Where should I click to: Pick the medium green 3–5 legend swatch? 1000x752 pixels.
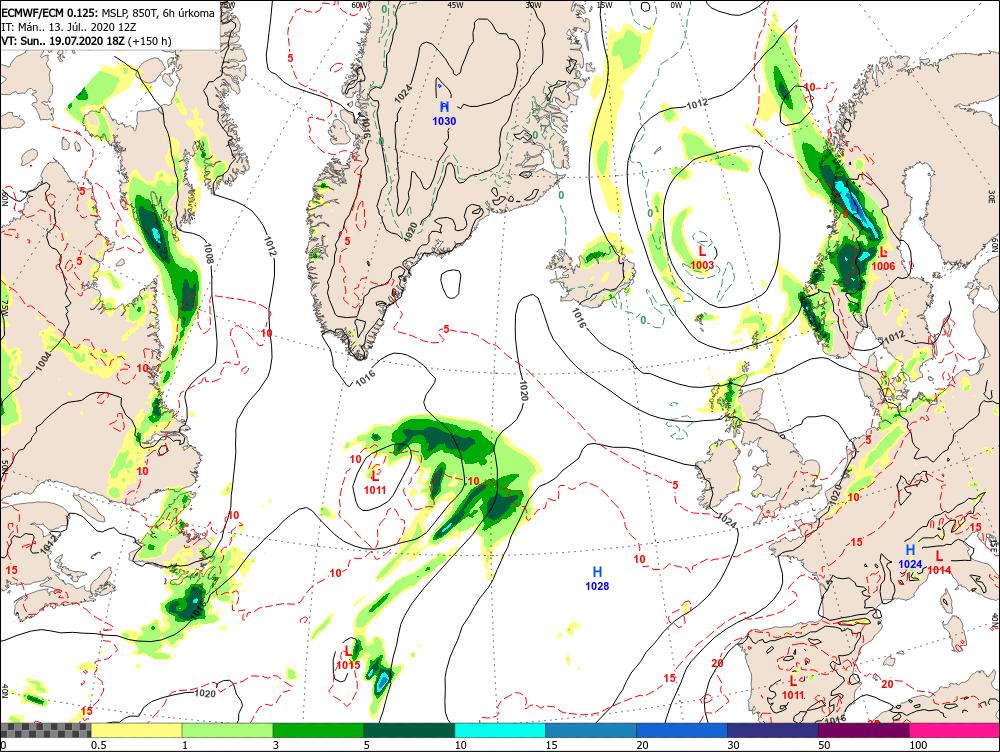[x=318, y=730]
